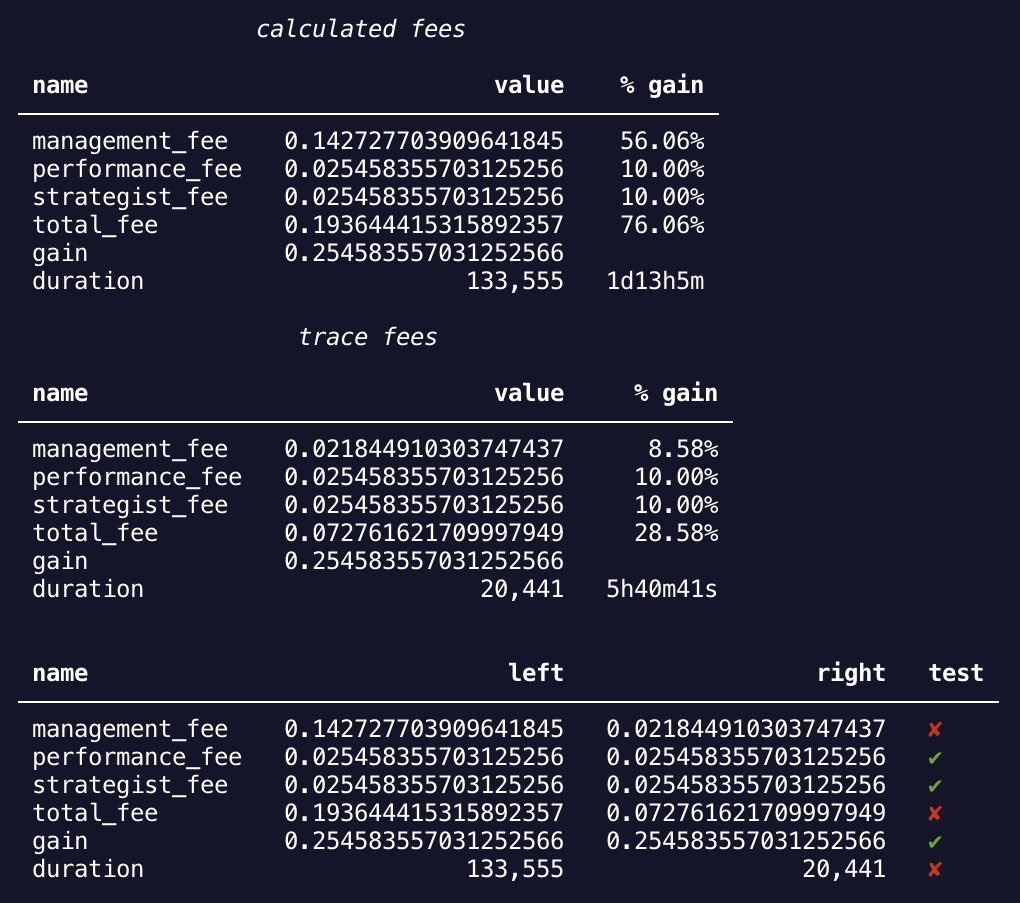Click the "name" header in trace fees table
The width and height of the screenshot is (1020, 903).
(60, 393)
